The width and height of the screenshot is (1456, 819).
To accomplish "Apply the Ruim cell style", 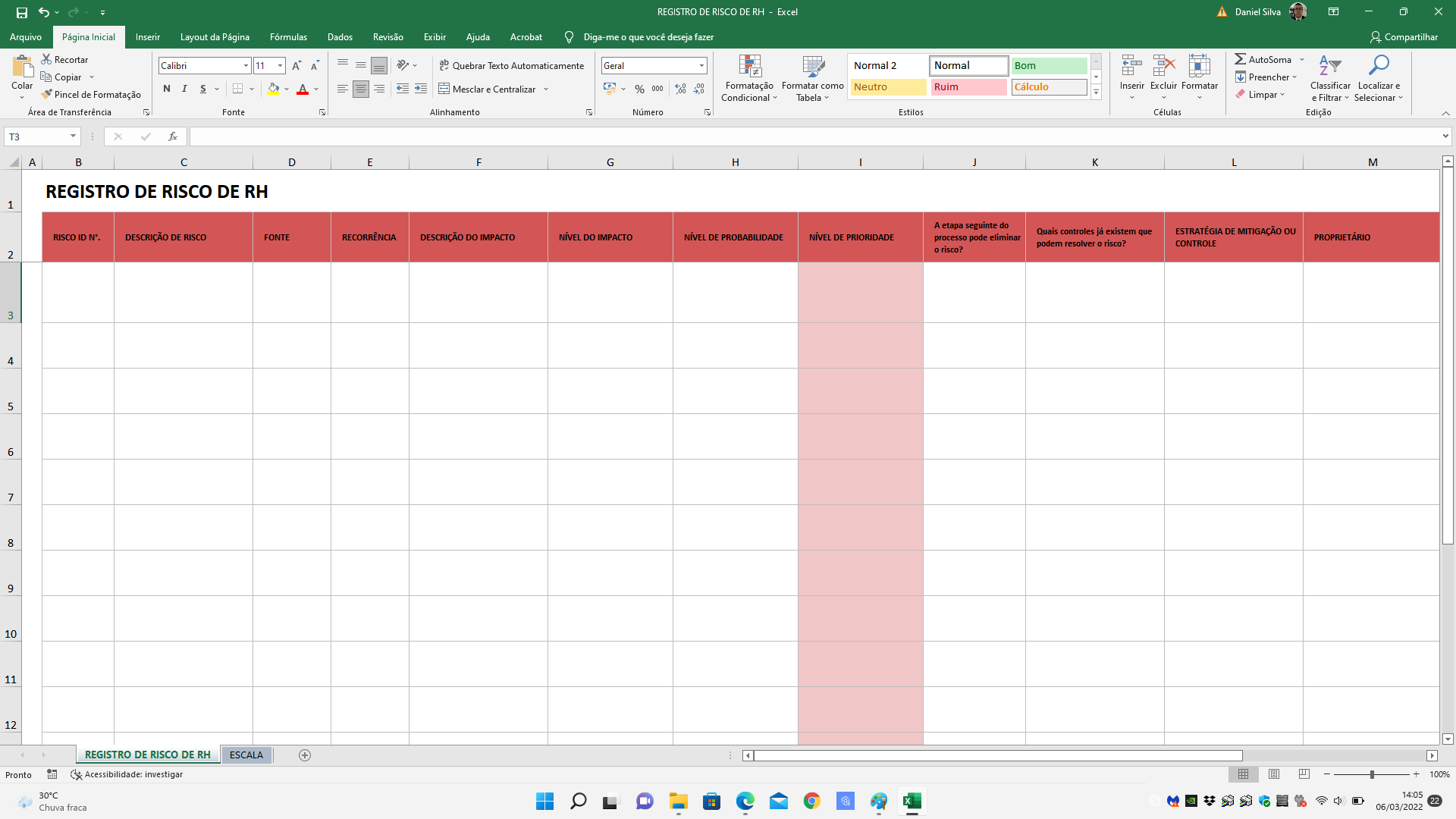I will 968,86.
